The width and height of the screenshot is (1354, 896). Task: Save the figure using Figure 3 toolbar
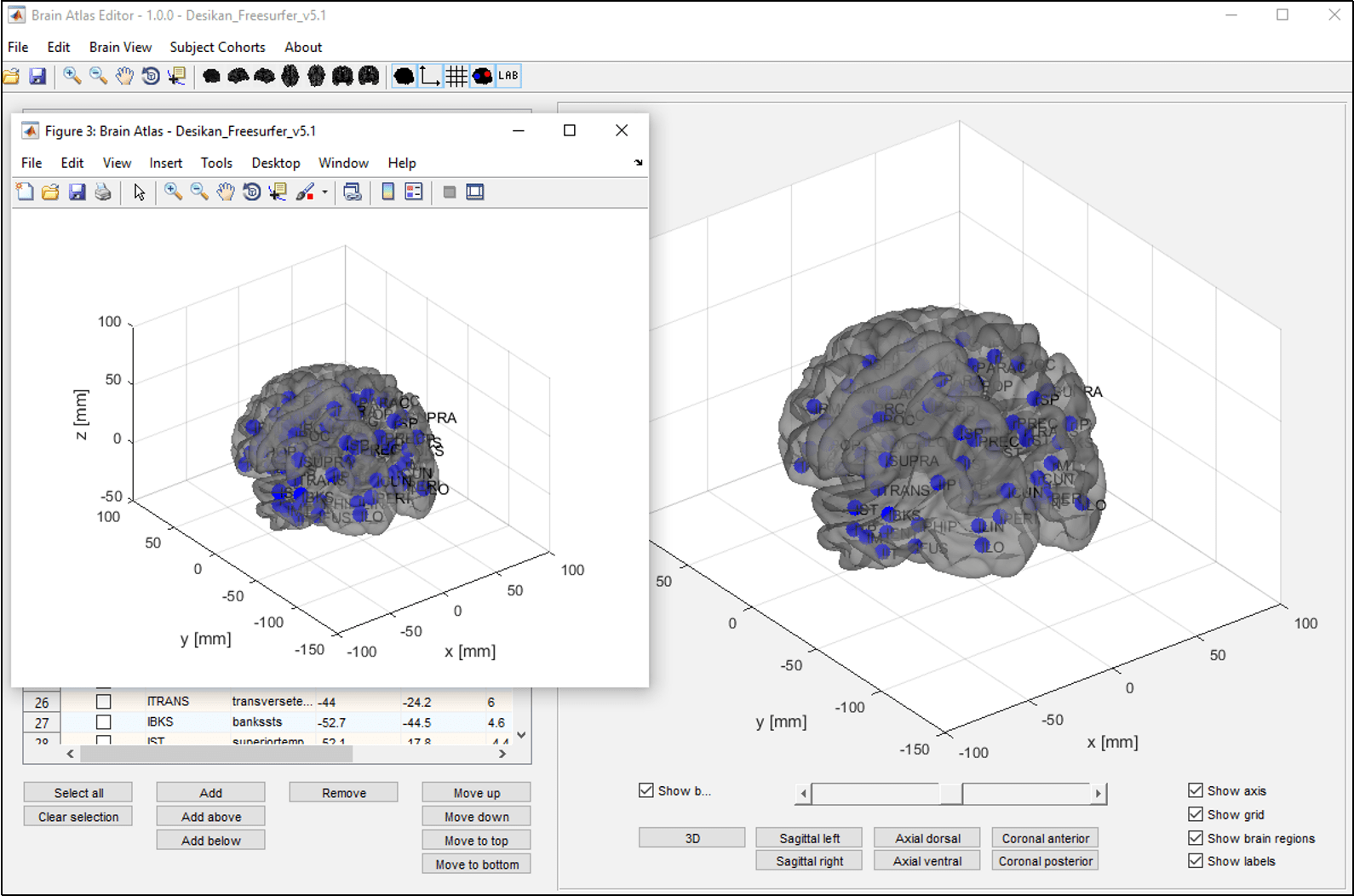[x=77, y=192]
